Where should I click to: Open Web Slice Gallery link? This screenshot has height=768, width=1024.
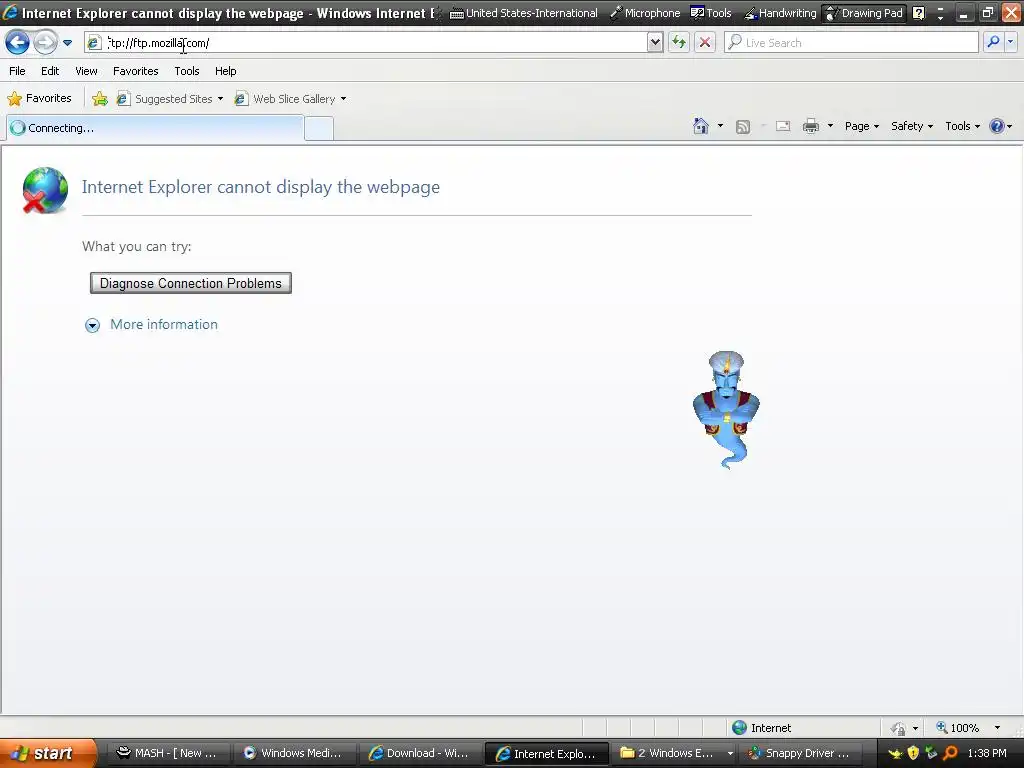(291, 99)
